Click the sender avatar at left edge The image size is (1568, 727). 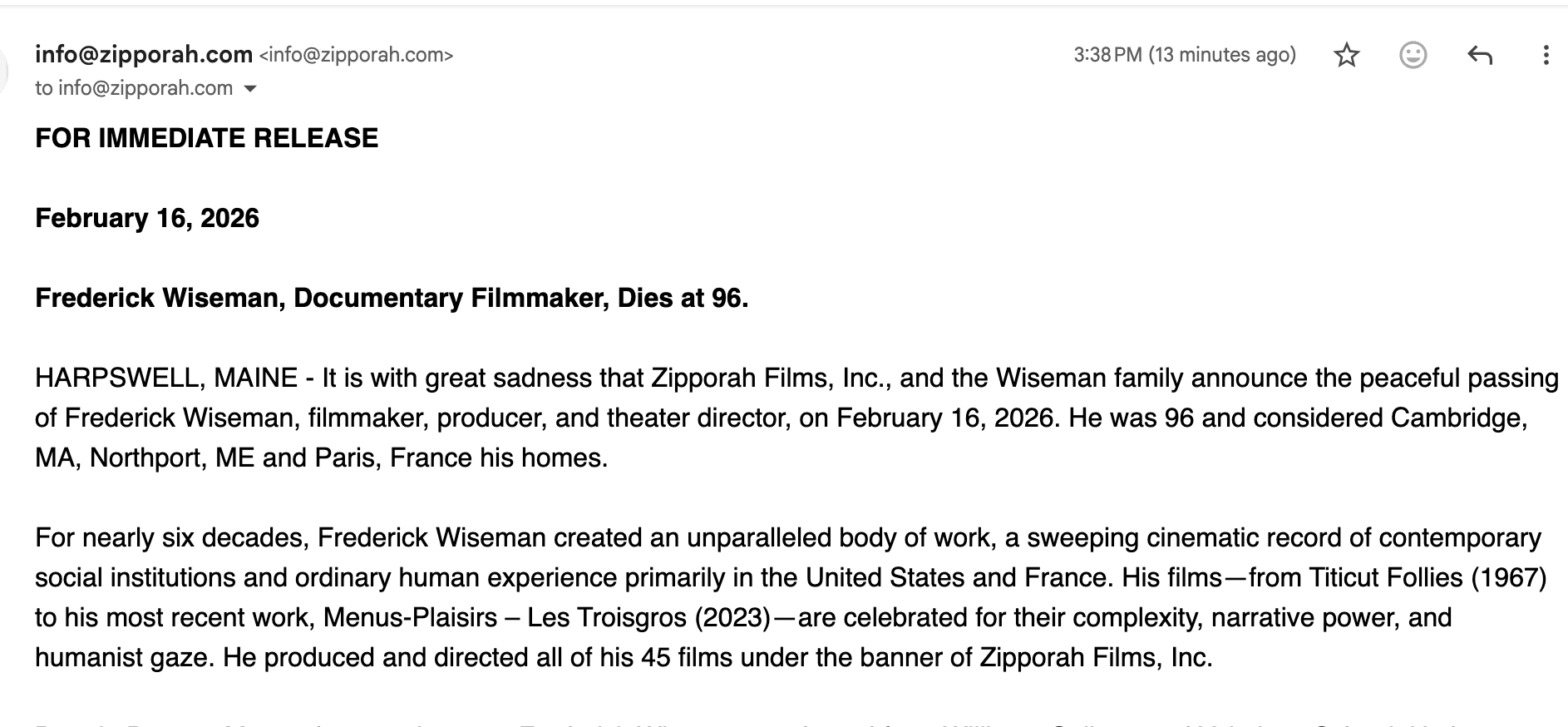3,71
